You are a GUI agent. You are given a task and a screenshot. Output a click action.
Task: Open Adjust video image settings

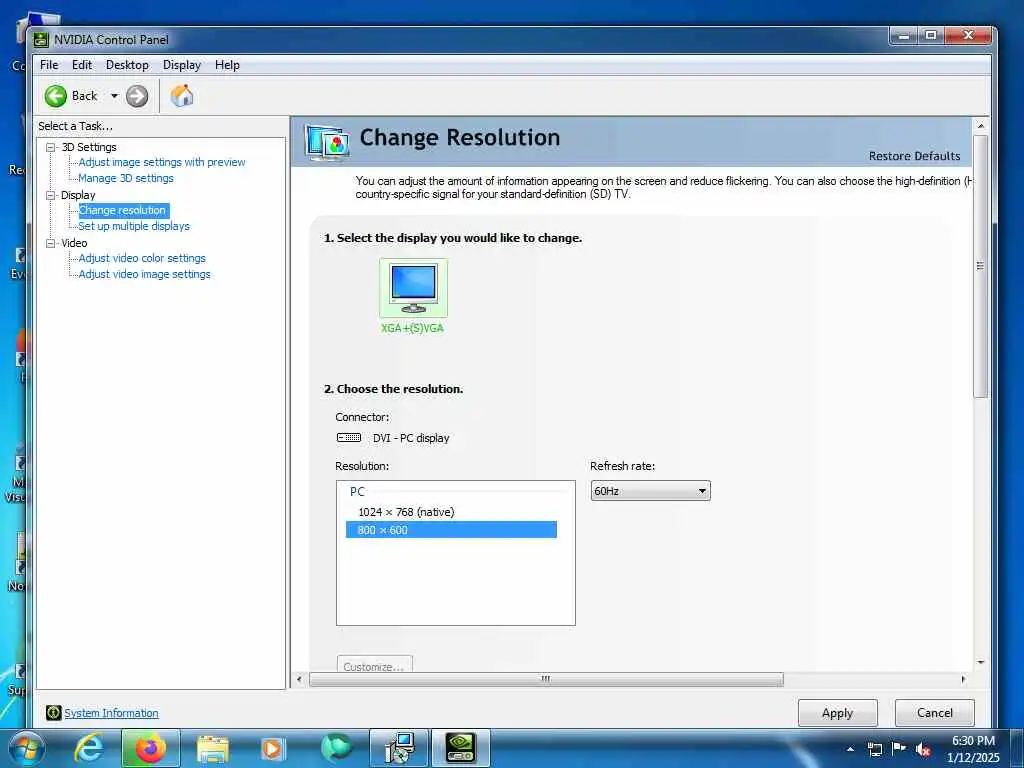pos(144,274)
